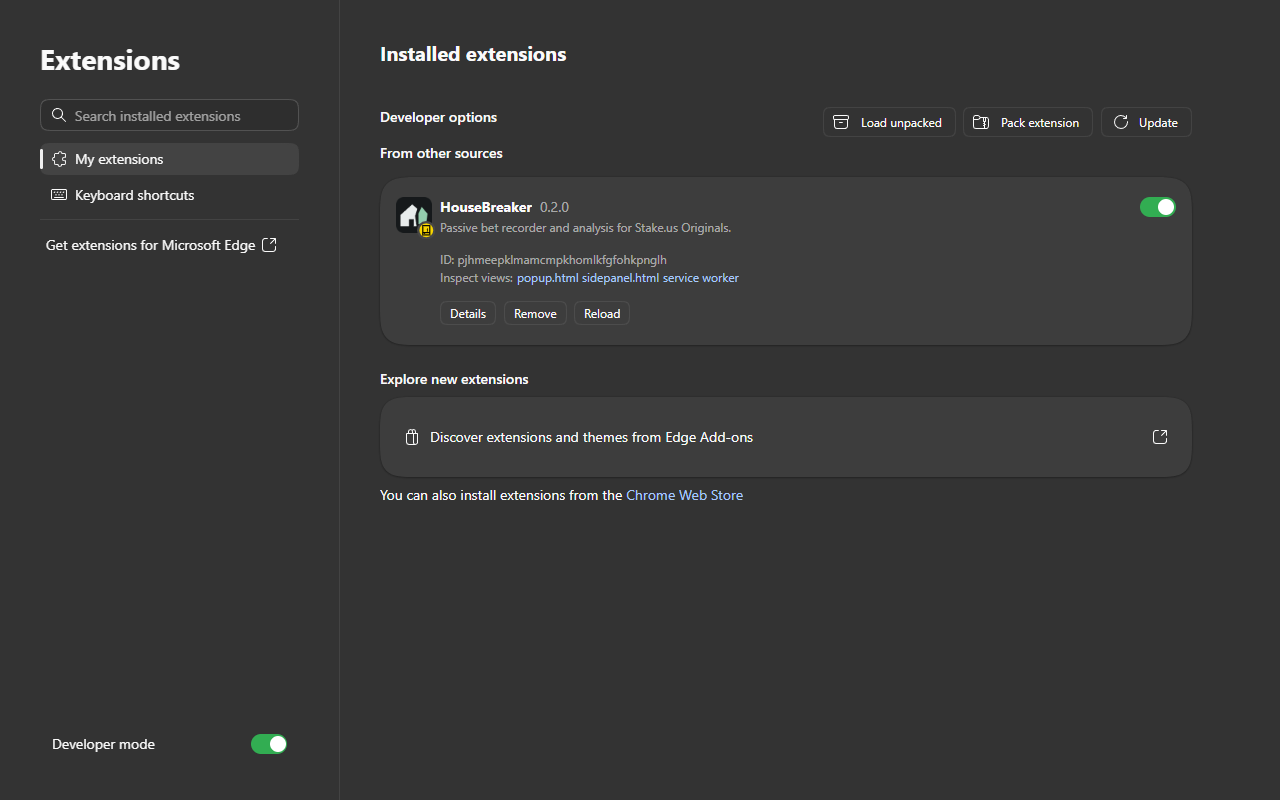The height and width of the screenshot is (800, 1280).
Task: Click the magnifier icon in the search box
Action: click(x=59, y=115)
